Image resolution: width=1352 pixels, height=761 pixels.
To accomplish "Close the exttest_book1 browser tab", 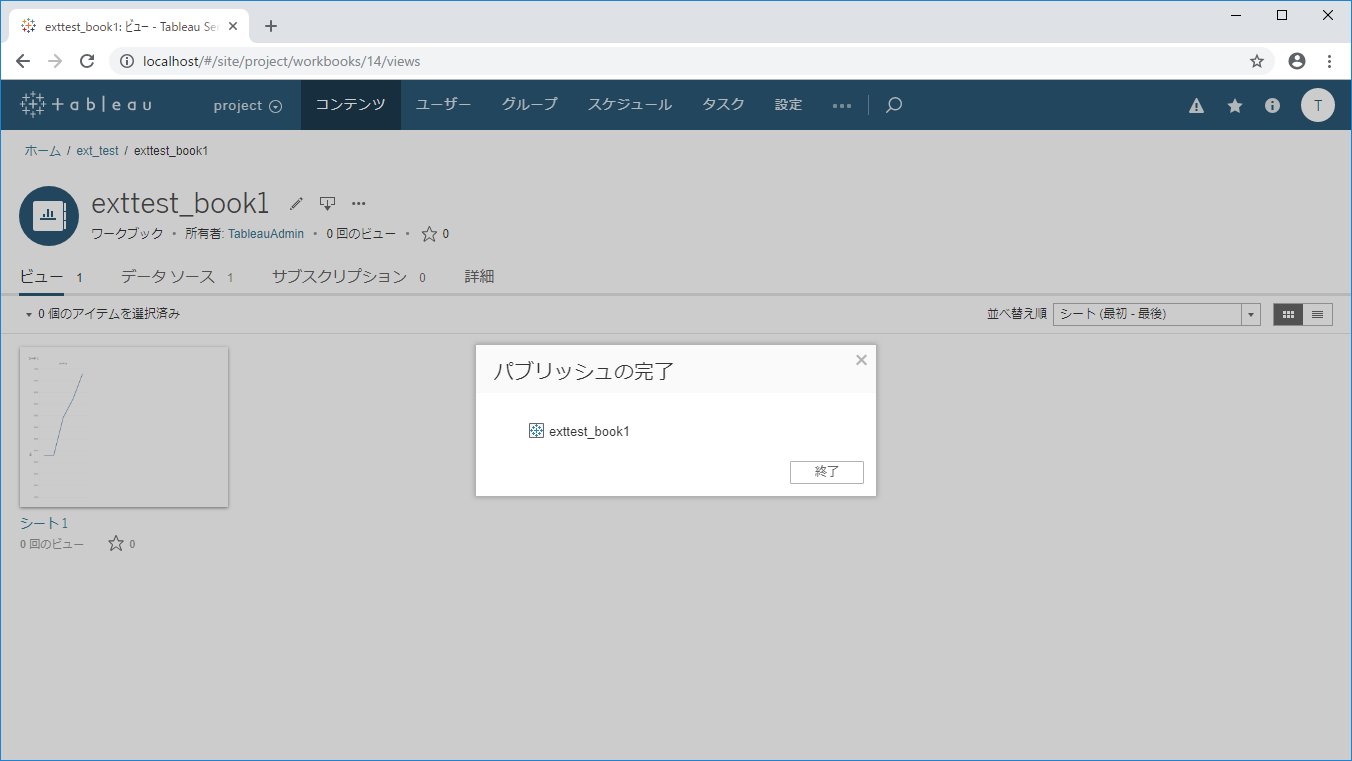I will tap(233, 26).
